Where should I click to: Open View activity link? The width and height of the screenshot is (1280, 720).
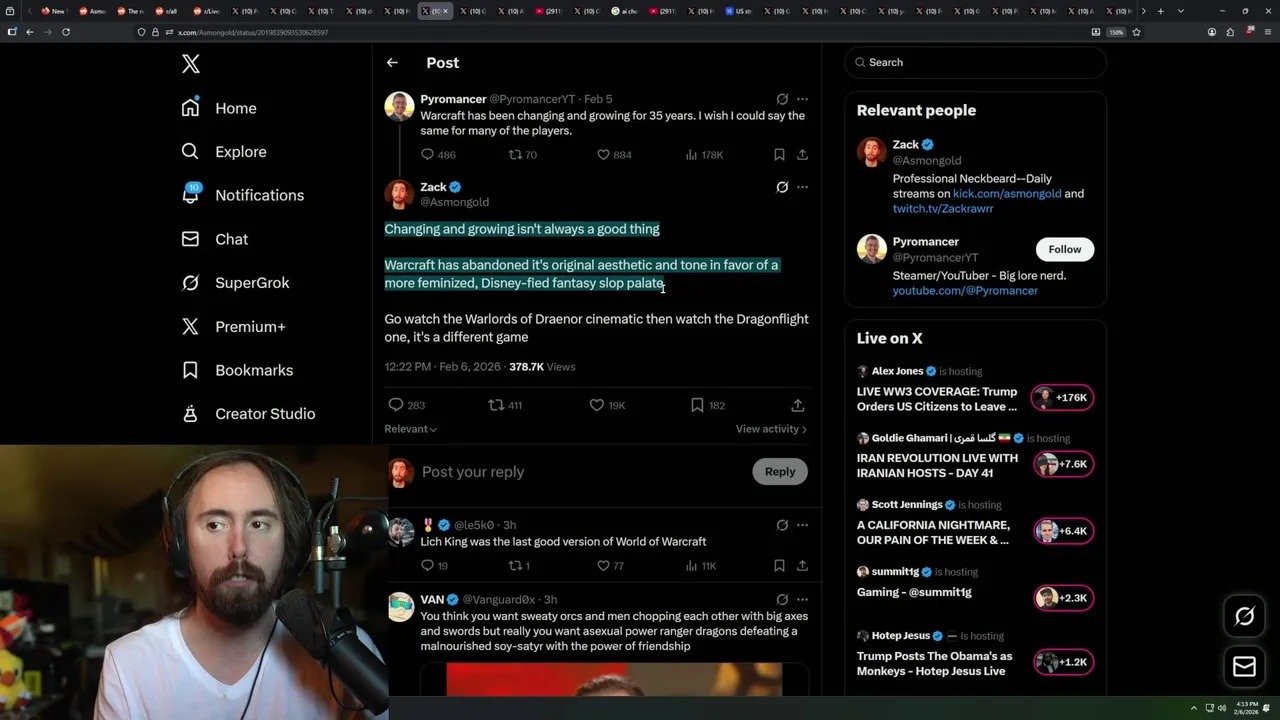(771, 429)
